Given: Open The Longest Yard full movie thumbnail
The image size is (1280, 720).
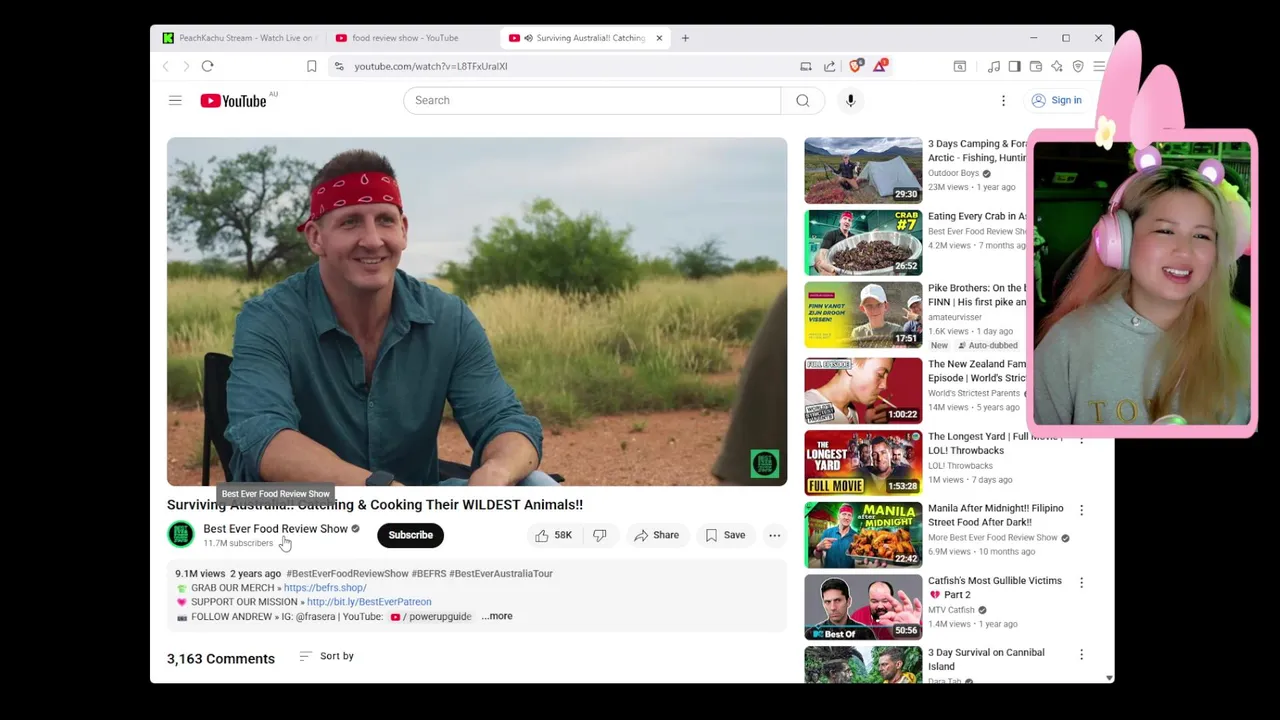Looking at the screenshot, I should click(863, 462).
